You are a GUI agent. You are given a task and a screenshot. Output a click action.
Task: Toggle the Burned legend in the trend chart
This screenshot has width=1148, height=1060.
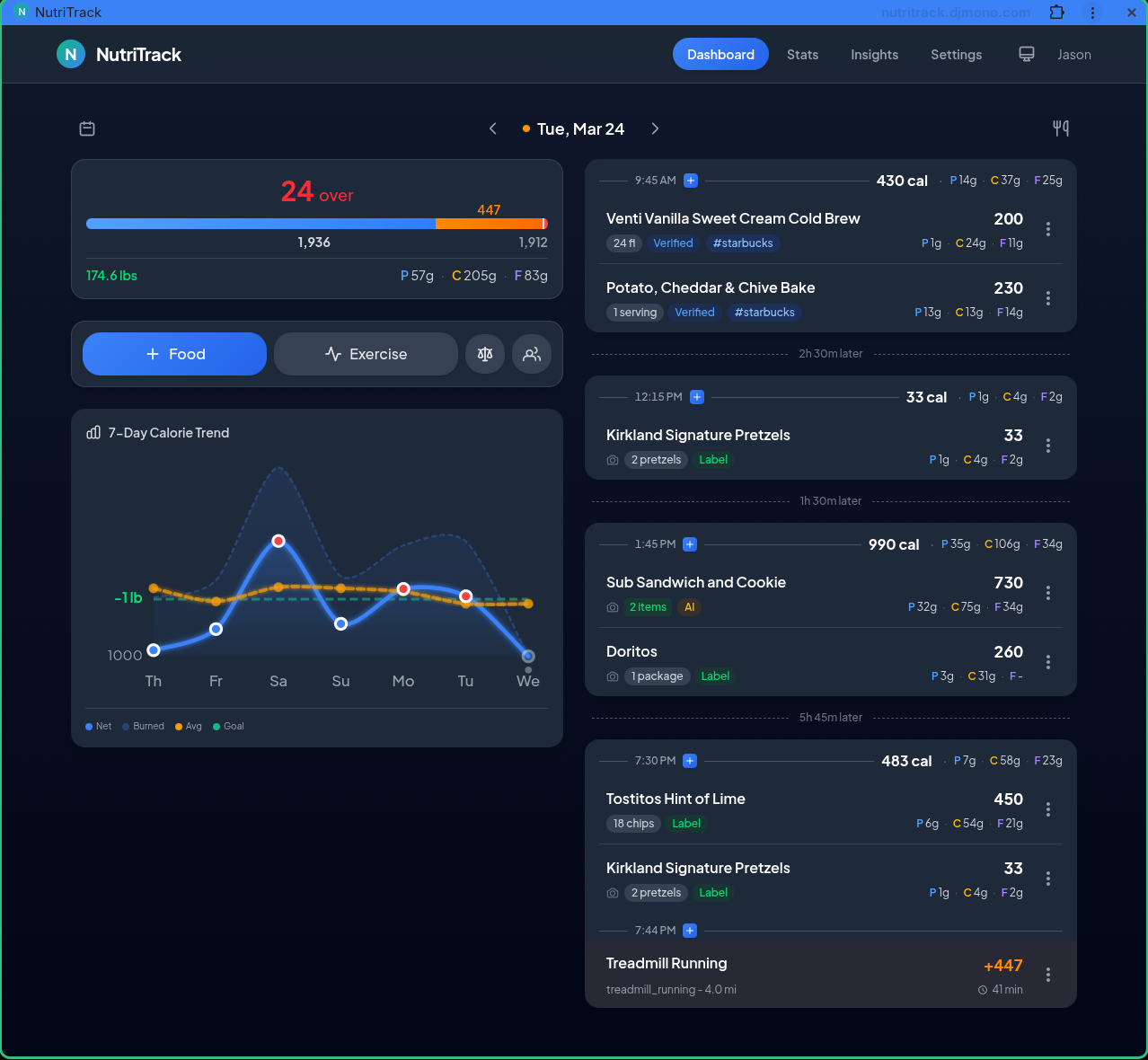[142, 726]
